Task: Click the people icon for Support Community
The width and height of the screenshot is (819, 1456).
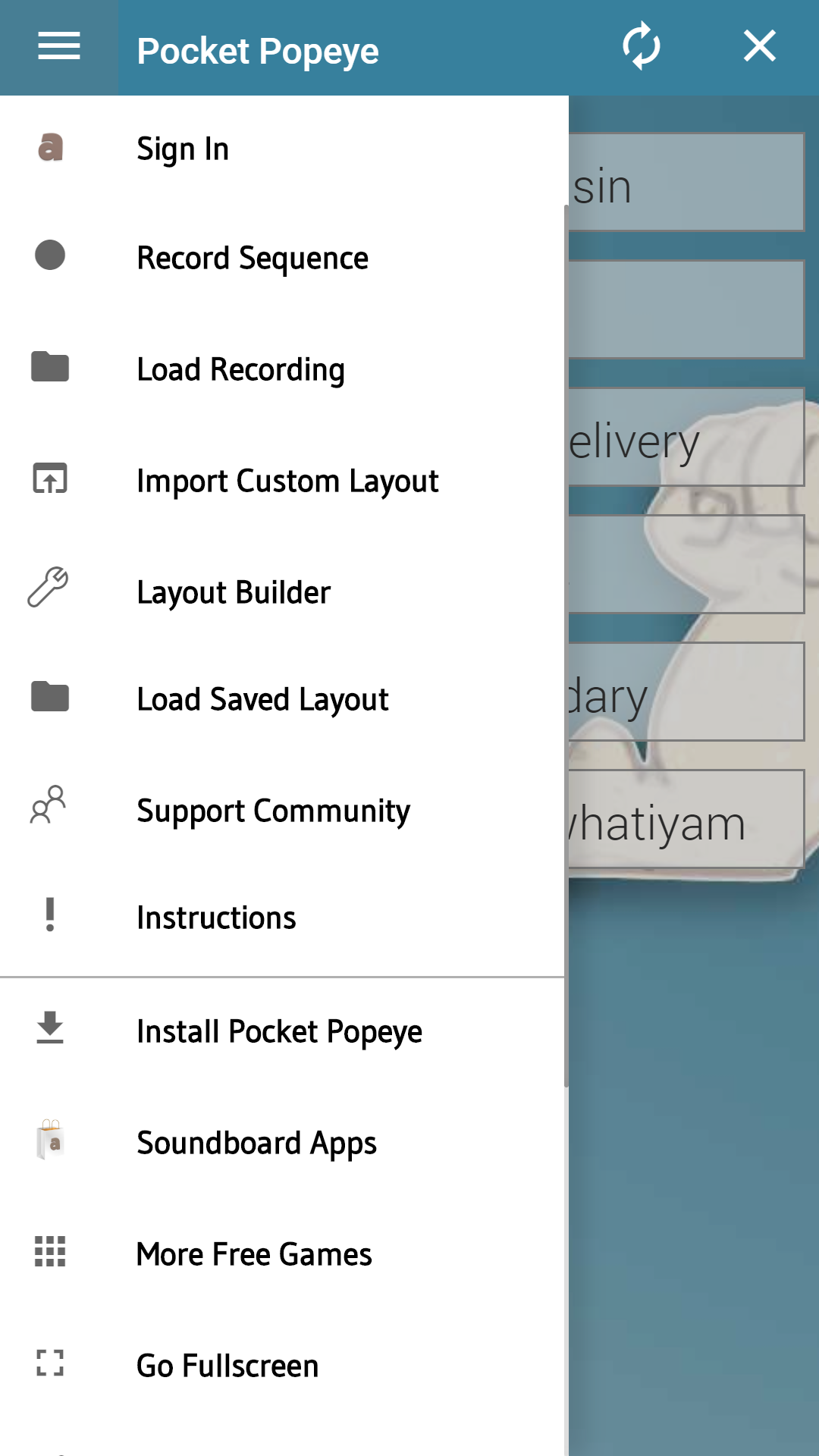Action: [x=49, y=805]
